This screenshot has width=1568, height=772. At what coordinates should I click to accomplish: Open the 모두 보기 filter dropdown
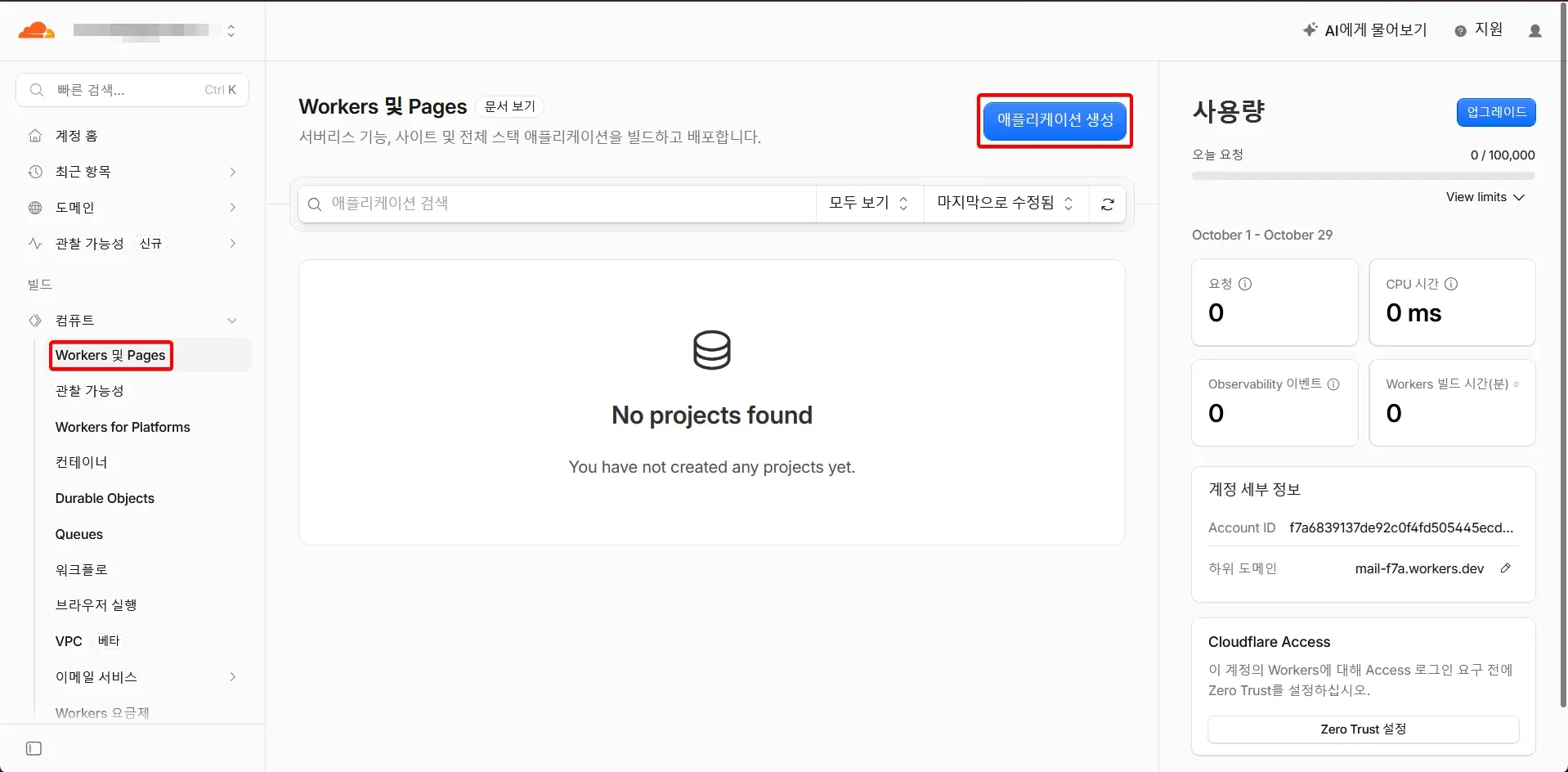click(x=869, y=204)
